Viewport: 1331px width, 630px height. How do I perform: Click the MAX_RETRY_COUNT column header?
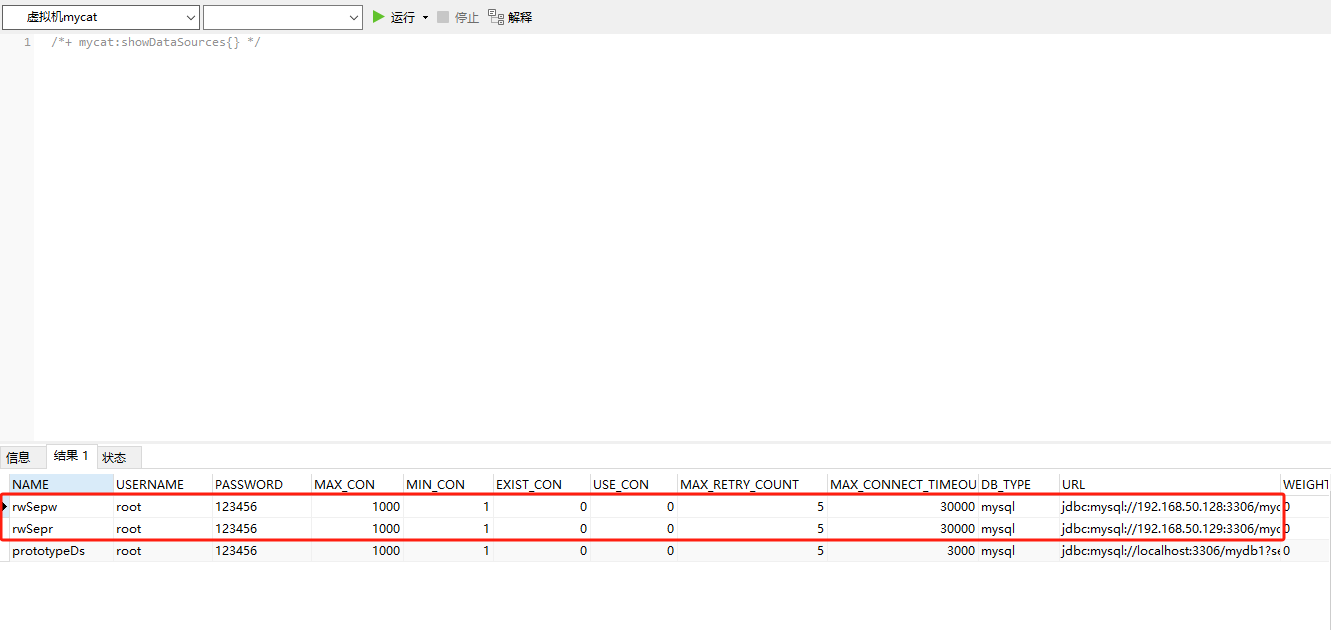[739, 484]
